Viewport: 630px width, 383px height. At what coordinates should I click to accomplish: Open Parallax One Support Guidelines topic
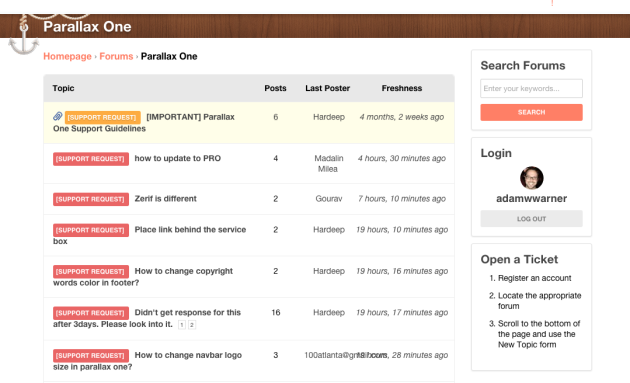(x=190, y=117)
